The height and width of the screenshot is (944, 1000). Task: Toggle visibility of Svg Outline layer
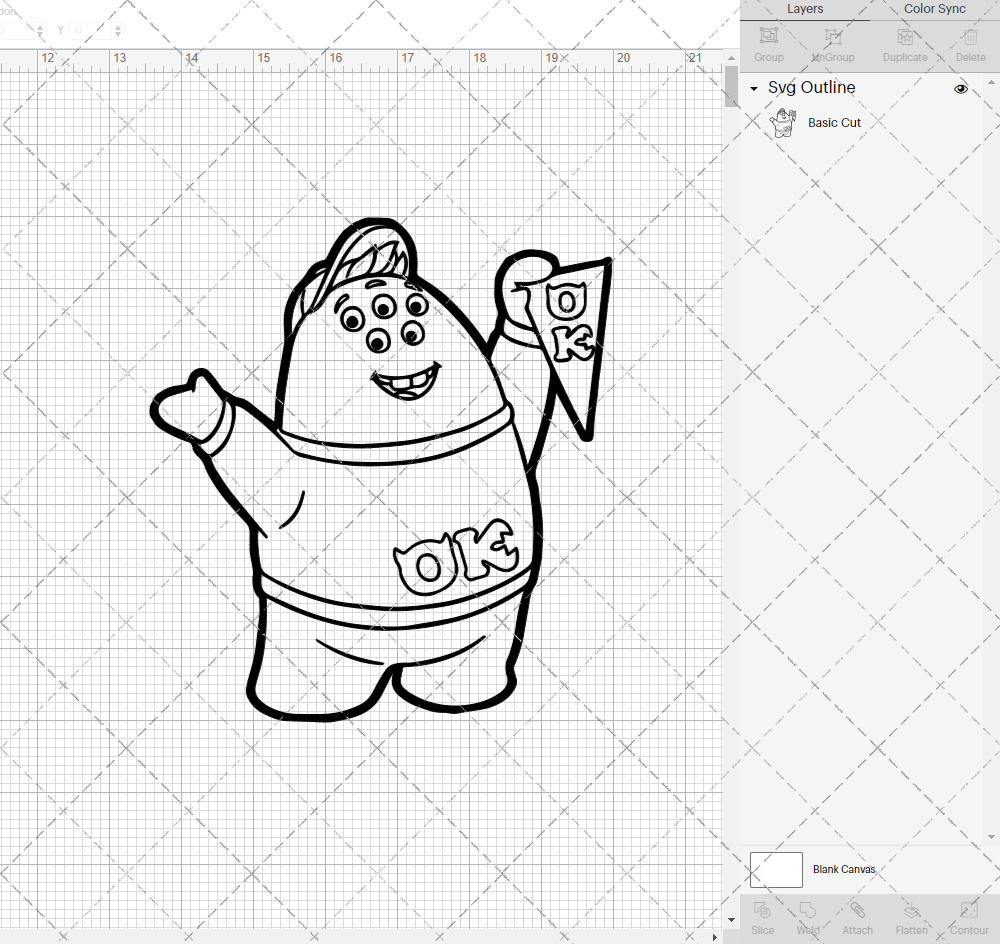point(960,89)
